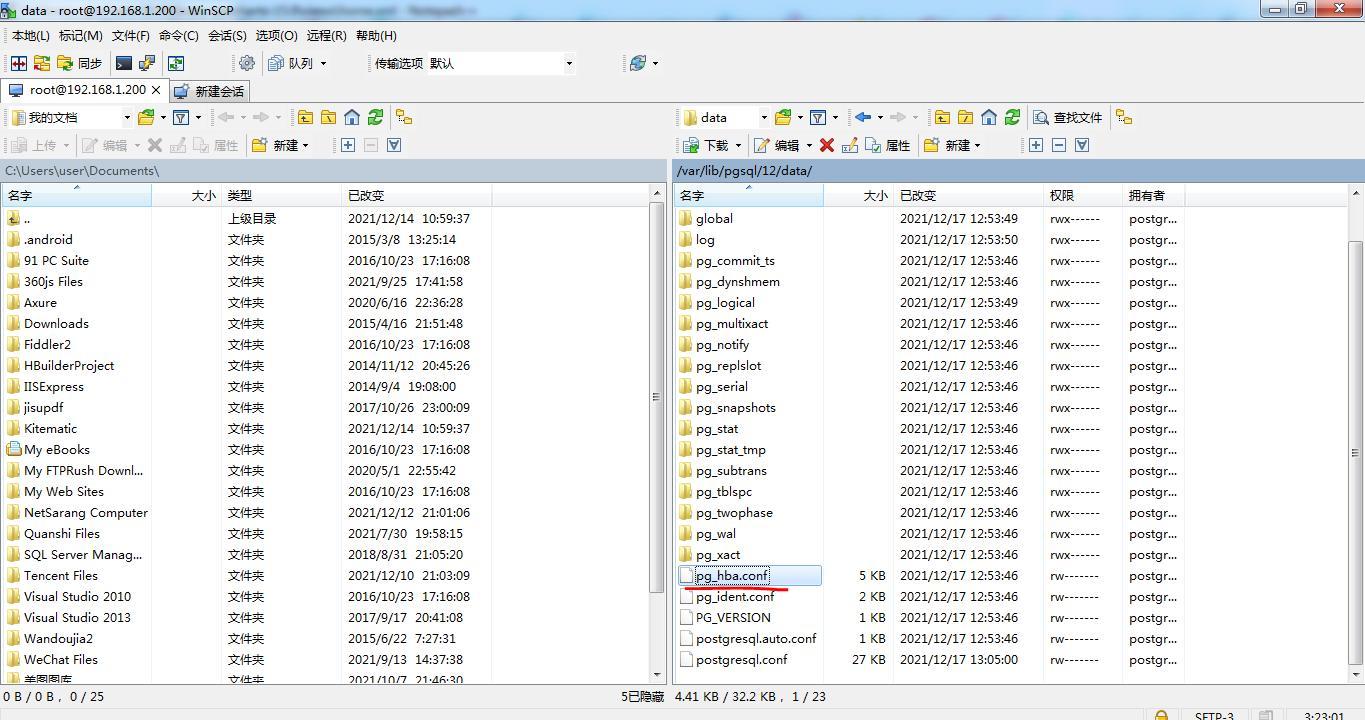The width and height of the screenshot is (1365, 720).
Task: Refresh the remote data directory panel
Action: [1012, 117]
